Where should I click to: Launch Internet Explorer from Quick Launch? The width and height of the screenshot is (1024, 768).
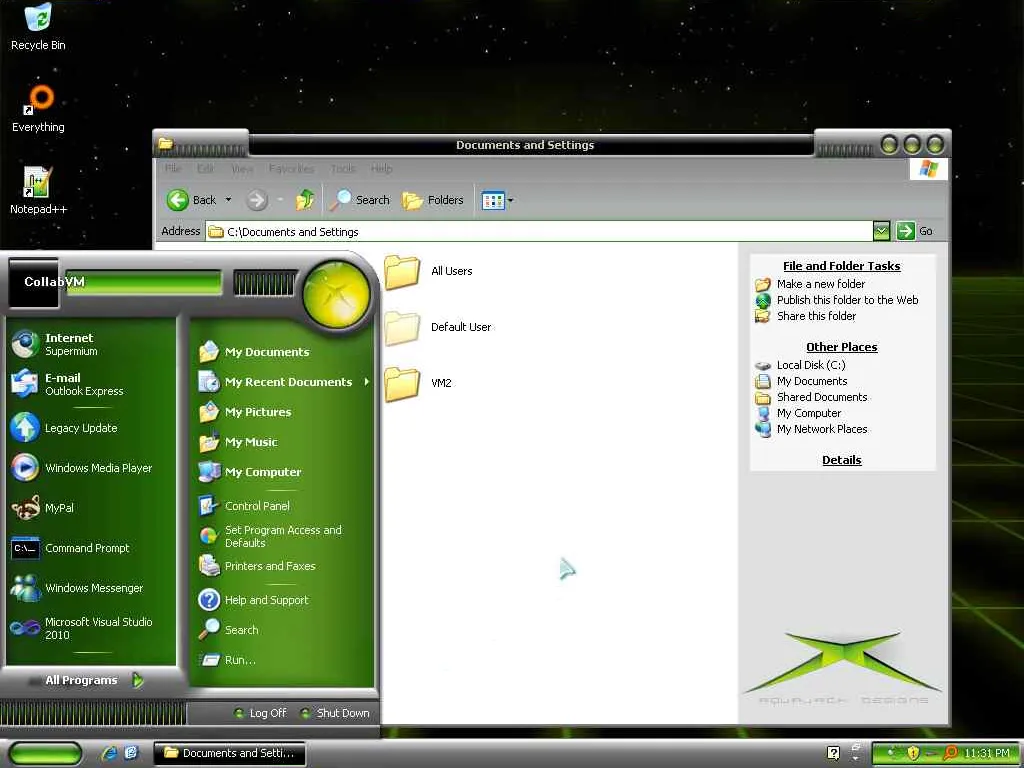pyautogui.click(x=108, y=753)
